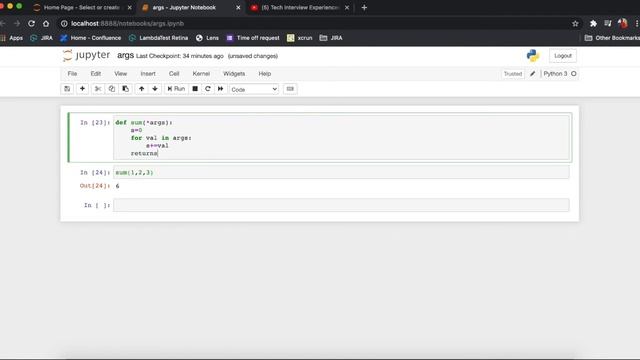Open the Kernel menu
The height and width of the screenshot is (360, 640).
(x=201, y=74)
